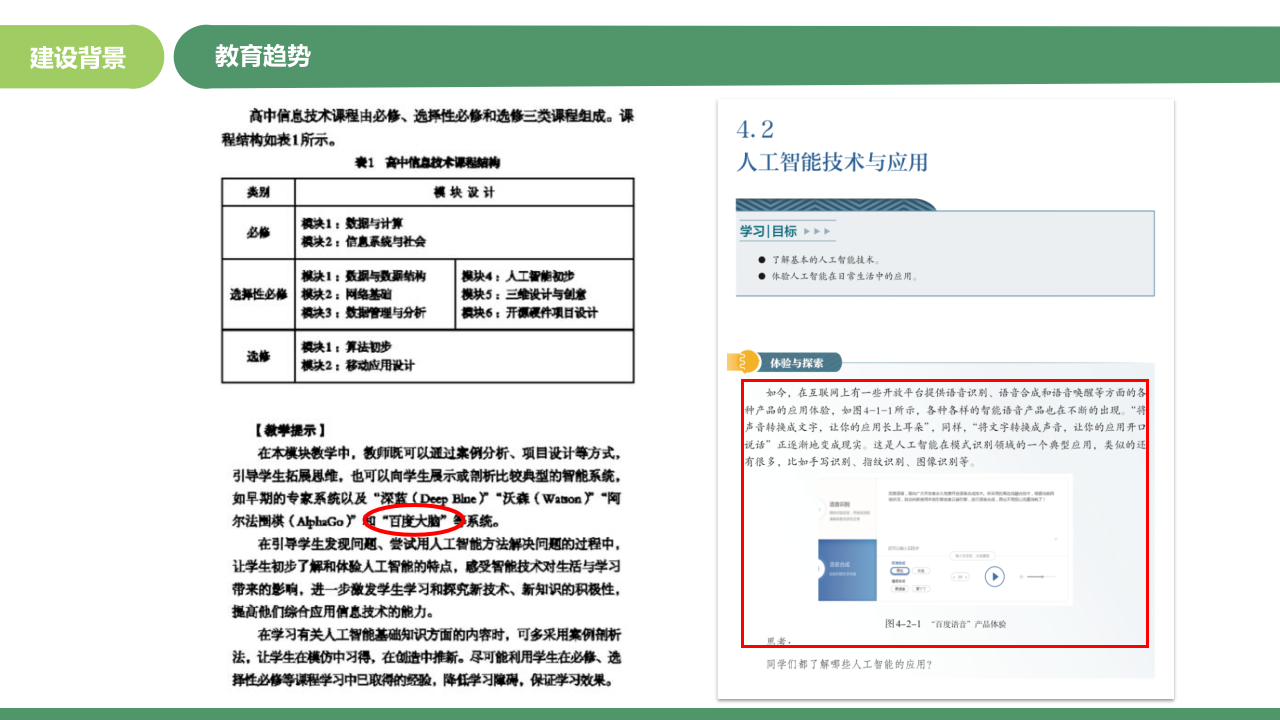Click the 输入文字后点击播放 pill button
Image resolution: width=1280 pixels, height=720 pixels.
(x=972, y=556)
